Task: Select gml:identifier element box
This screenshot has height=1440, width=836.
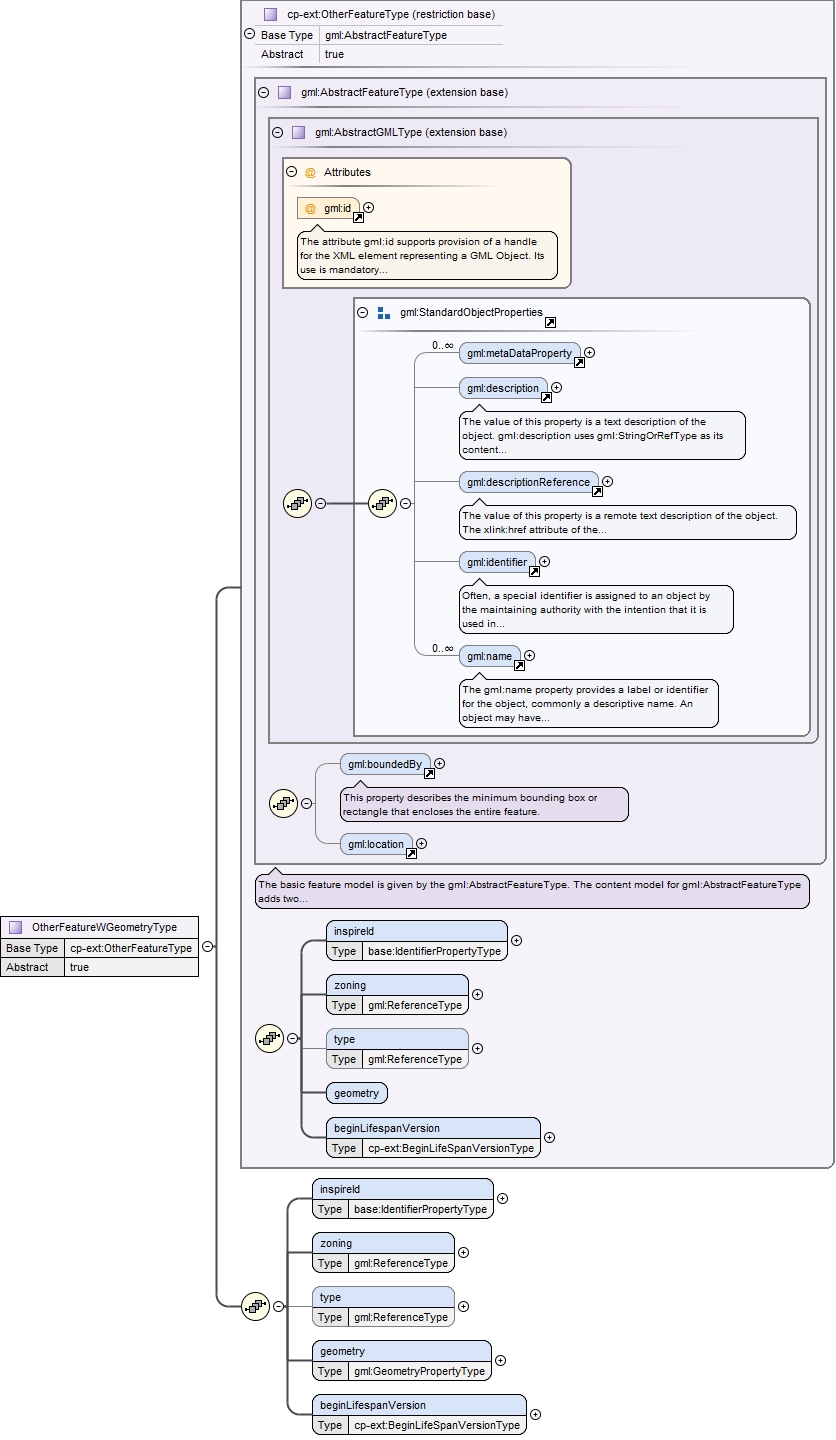Action: (x=497, y=562)
